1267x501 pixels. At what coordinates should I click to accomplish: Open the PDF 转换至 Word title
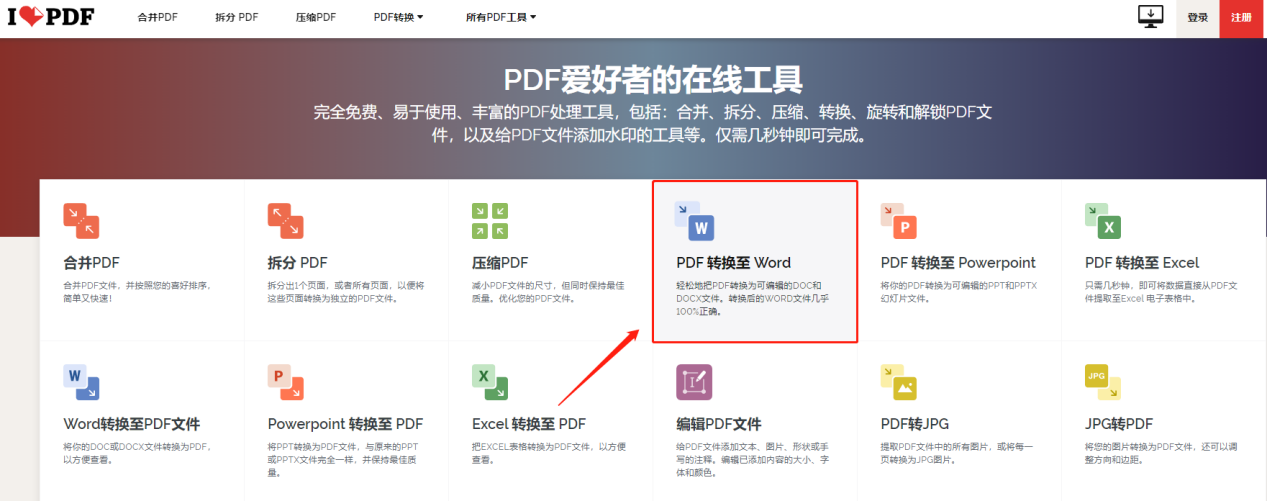[734, 263]
